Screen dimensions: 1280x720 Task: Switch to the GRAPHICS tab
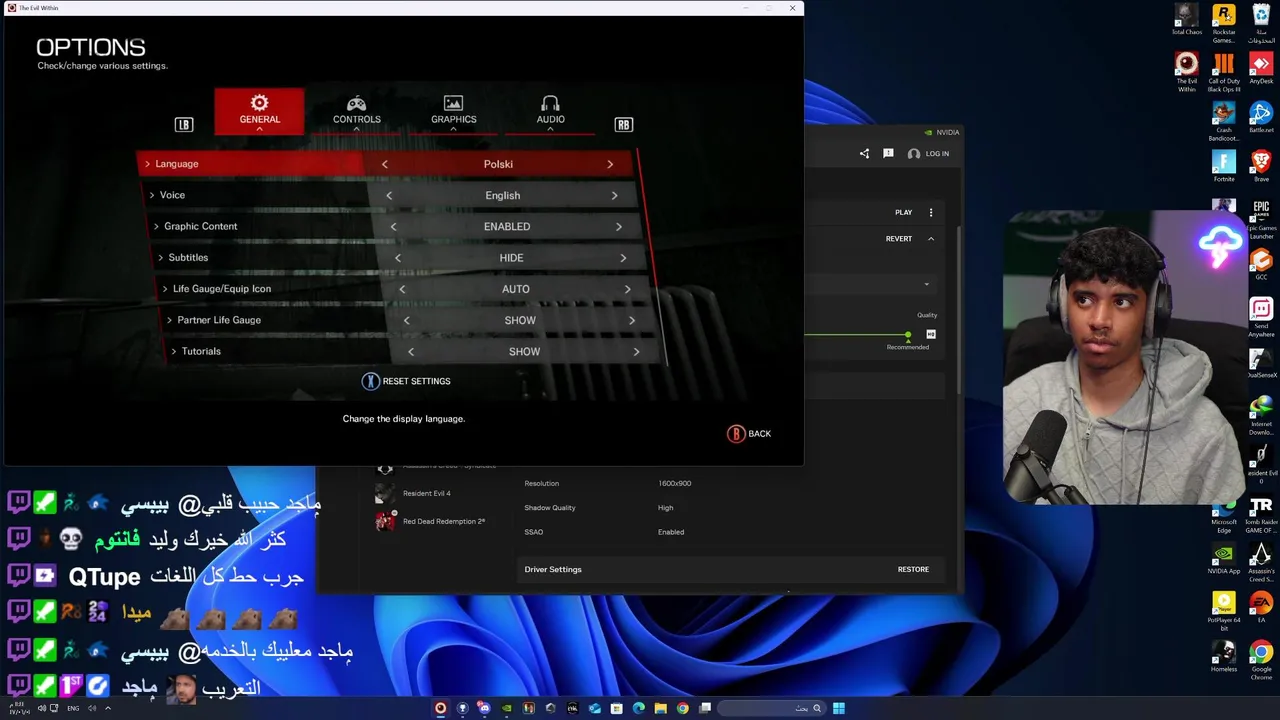click(x=453, y=110)
